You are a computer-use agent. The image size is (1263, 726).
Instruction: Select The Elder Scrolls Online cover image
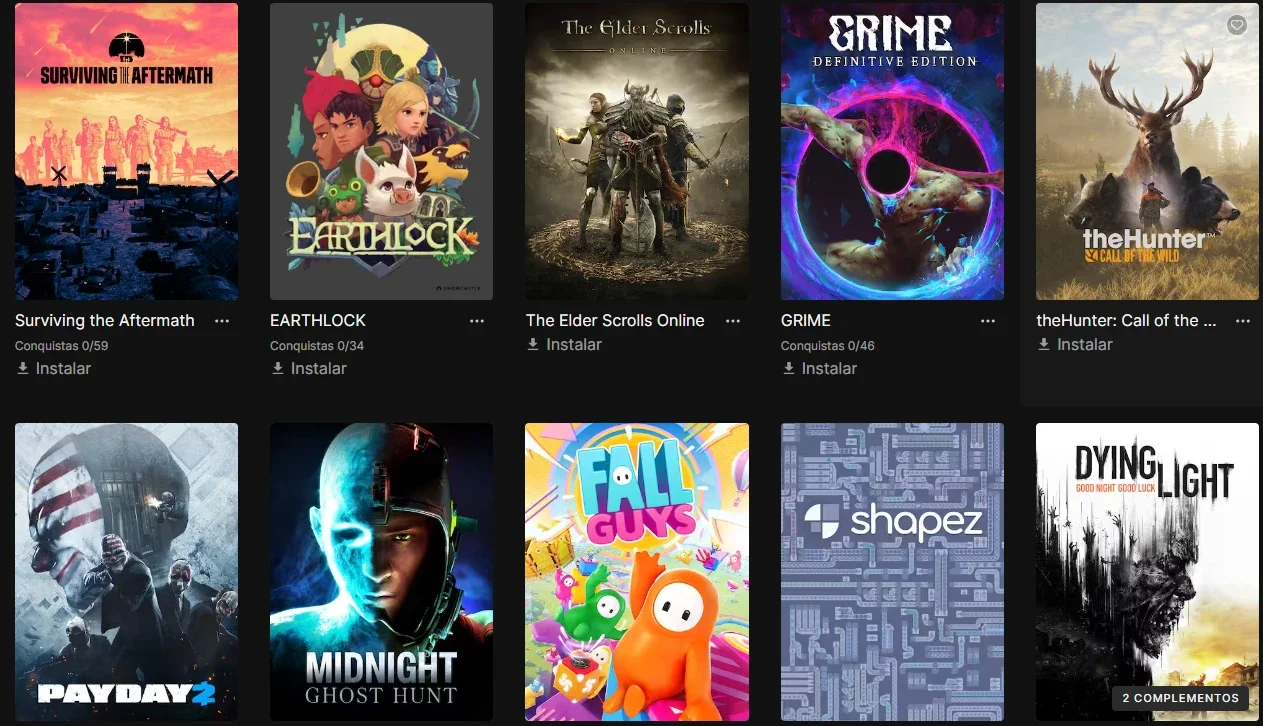click(637, 151)
